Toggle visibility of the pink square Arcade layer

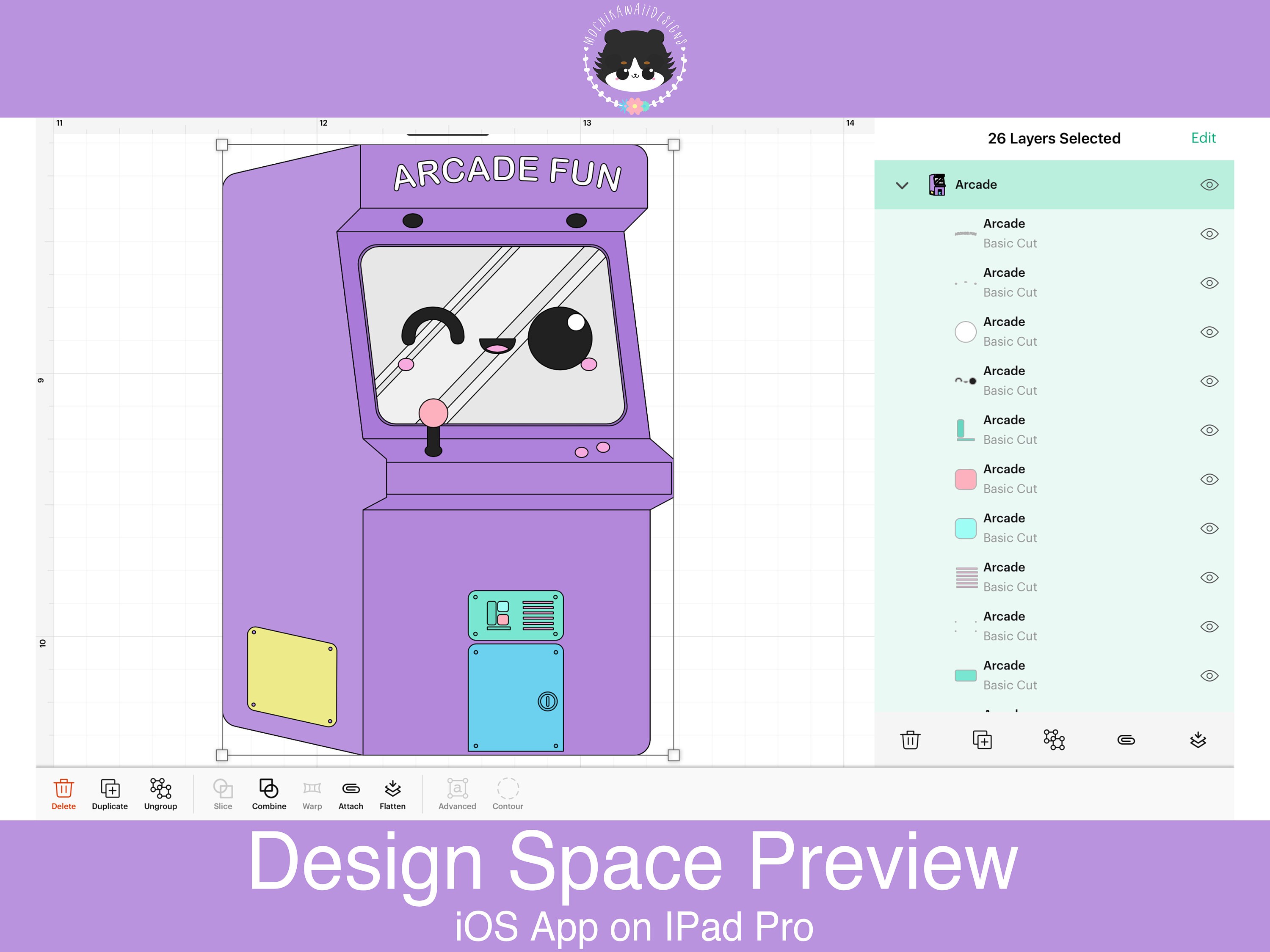click(1208, 479)
